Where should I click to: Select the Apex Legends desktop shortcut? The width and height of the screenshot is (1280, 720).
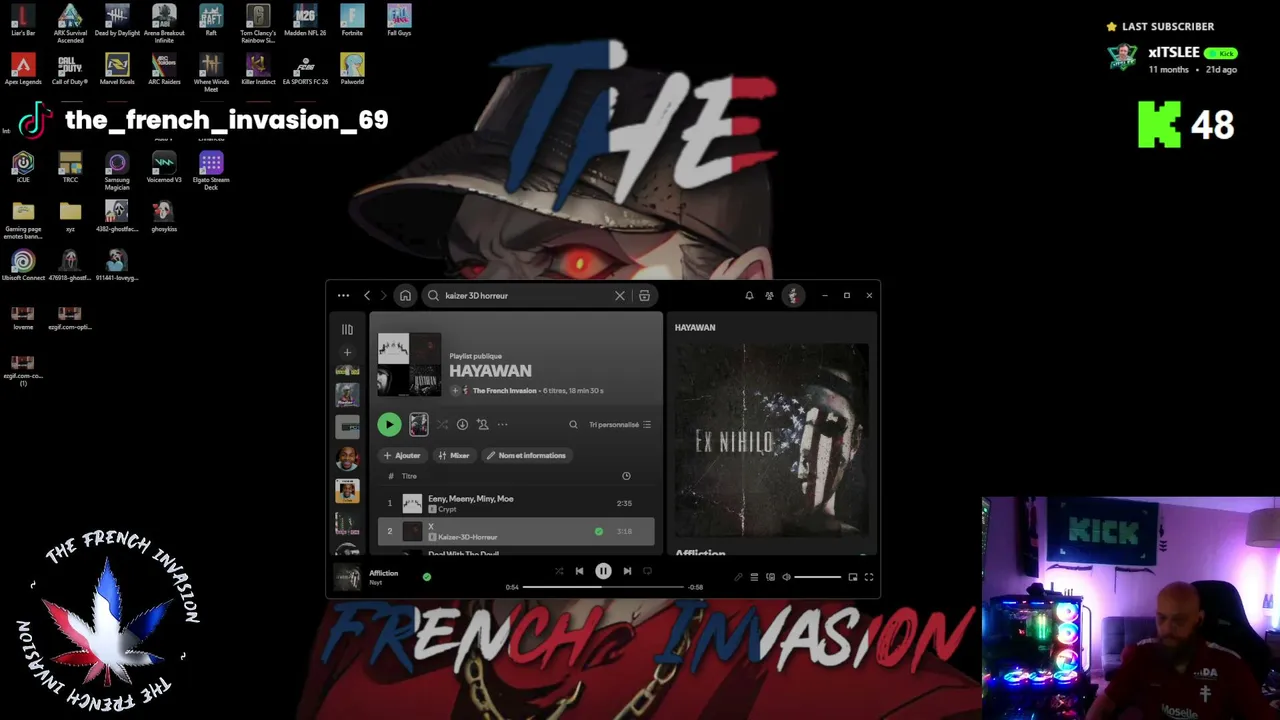tap(23, 70)
